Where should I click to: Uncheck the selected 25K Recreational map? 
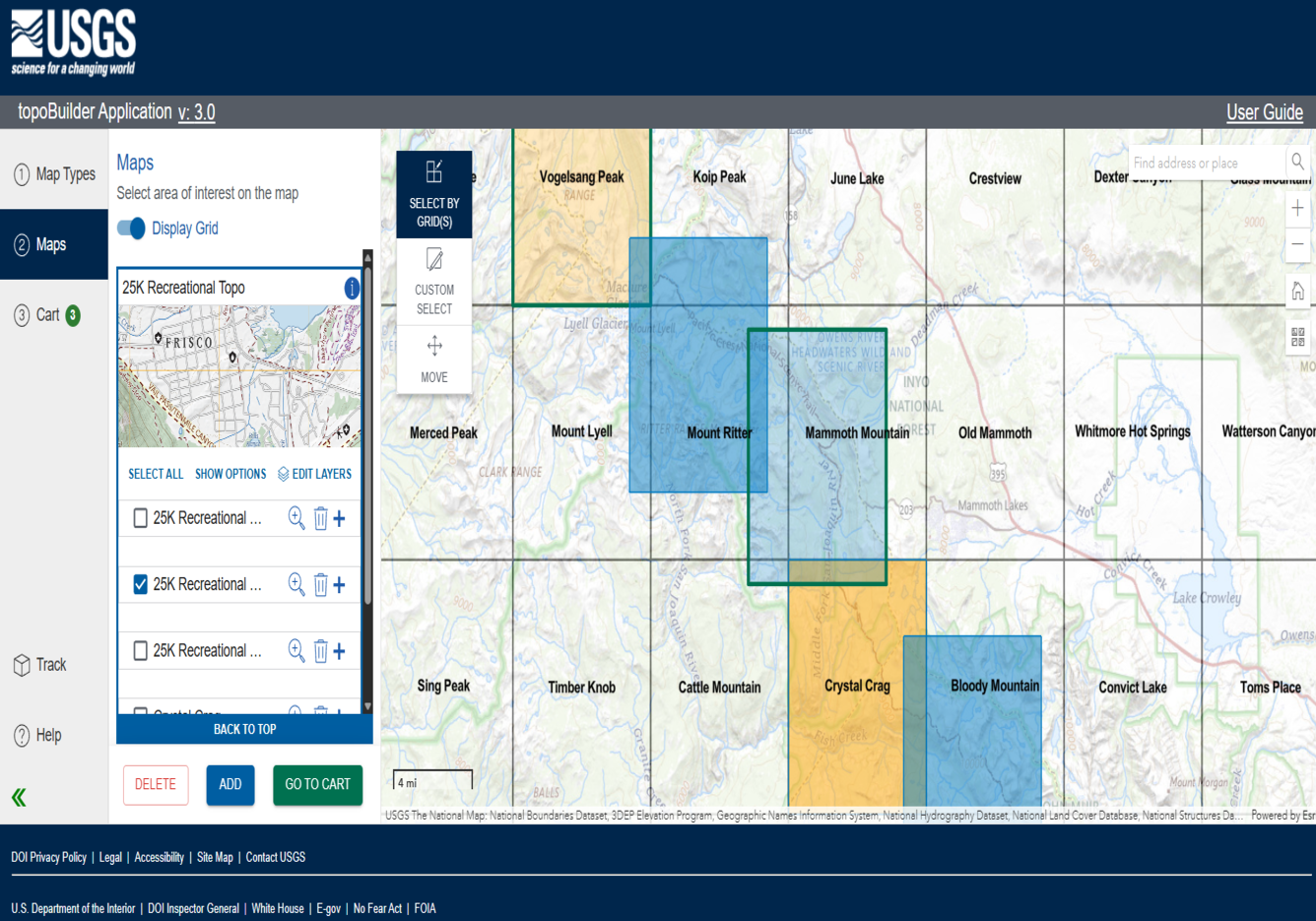pyautogui.click(x=139, y=584)
